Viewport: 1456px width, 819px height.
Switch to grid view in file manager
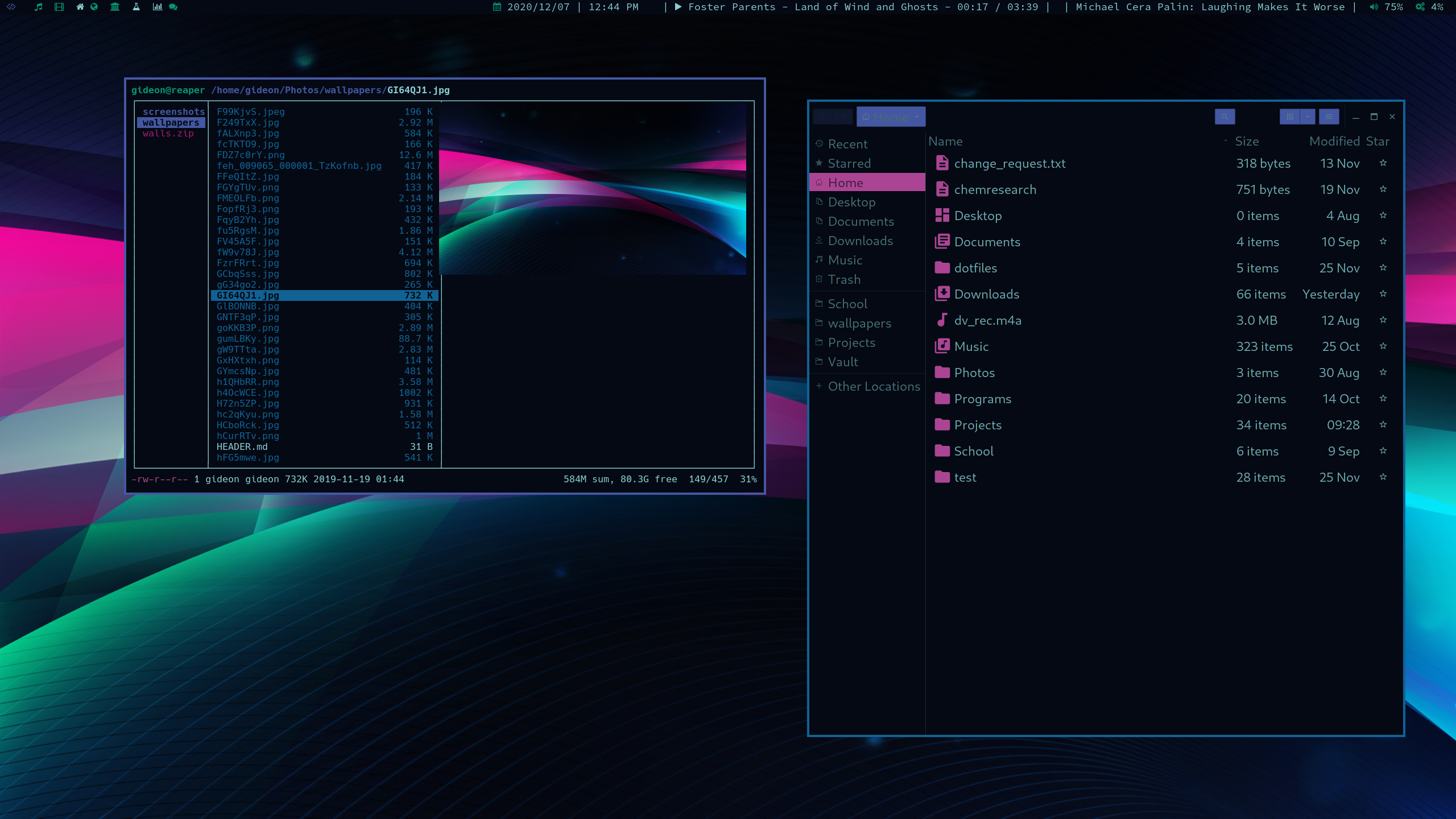(1289, 117)
